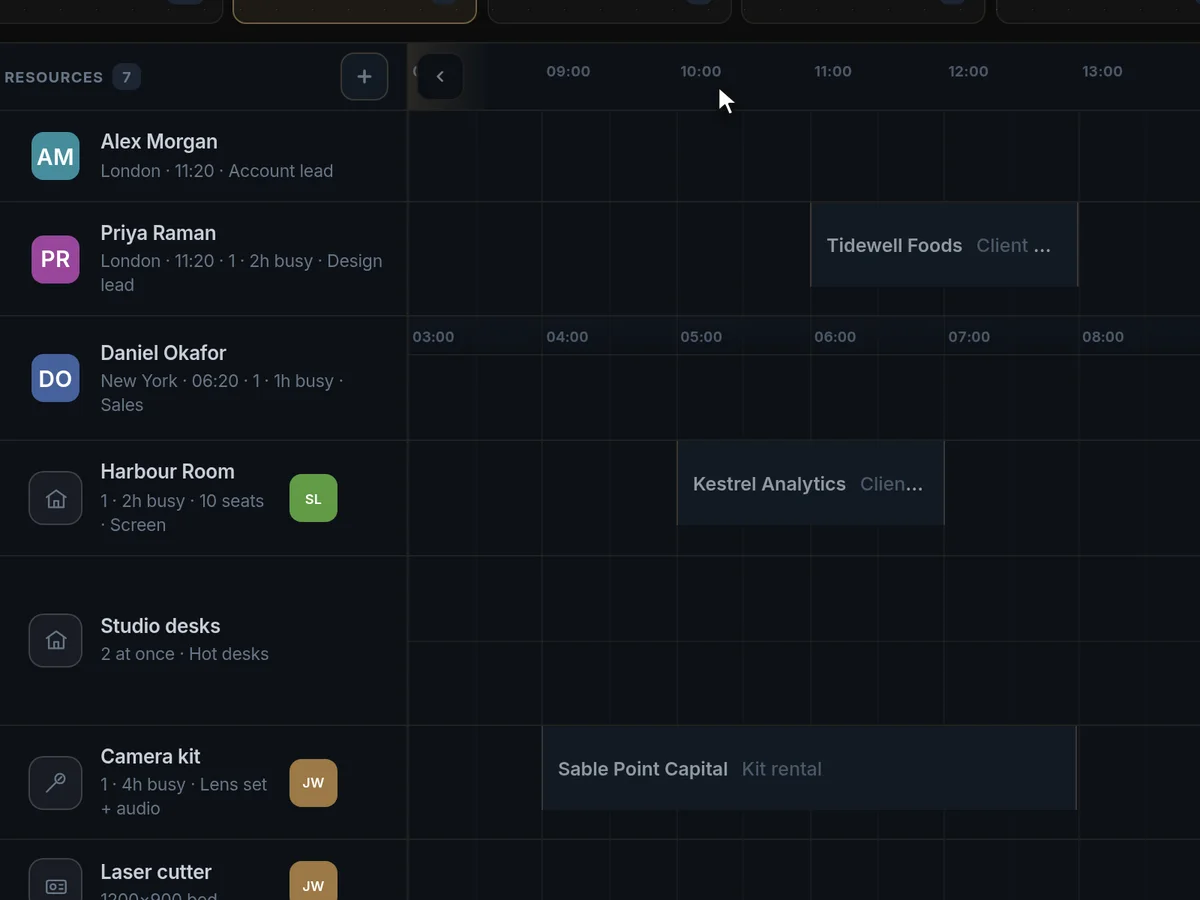Click the 11:00 time header

click(x=833, y=71)
